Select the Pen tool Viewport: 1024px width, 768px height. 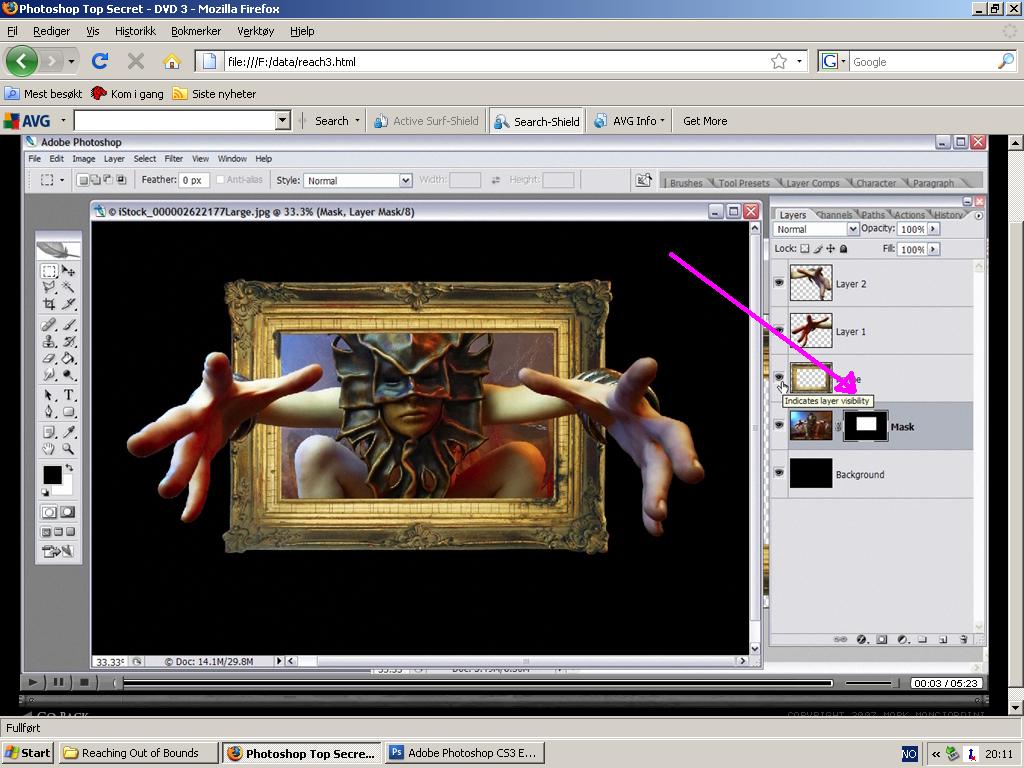(49, 412)
